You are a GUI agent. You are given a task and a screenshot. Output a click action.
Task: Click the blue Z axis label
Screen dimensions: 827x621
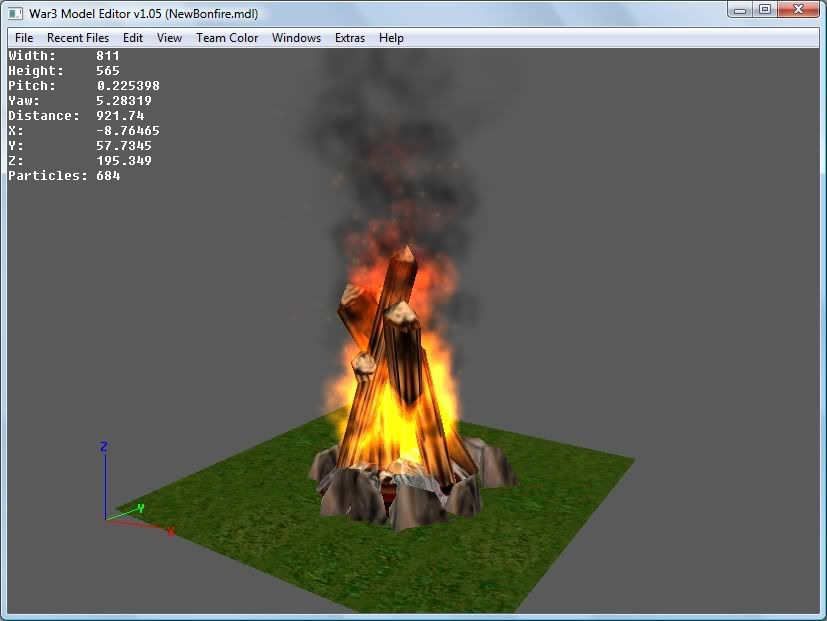coord(104,447)
